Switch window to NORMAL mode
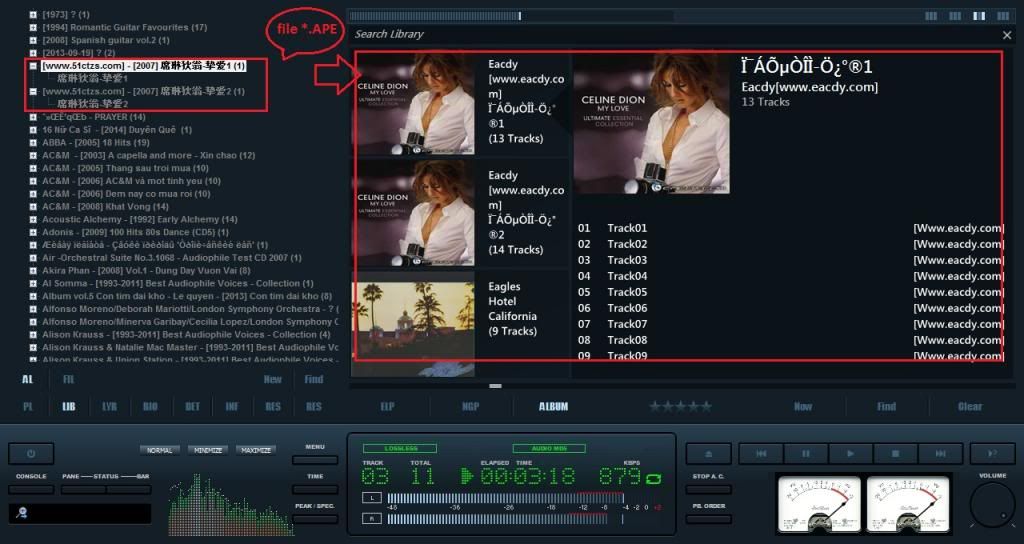The width and height of the screenshot is (1024, 544). pos(159,450)
